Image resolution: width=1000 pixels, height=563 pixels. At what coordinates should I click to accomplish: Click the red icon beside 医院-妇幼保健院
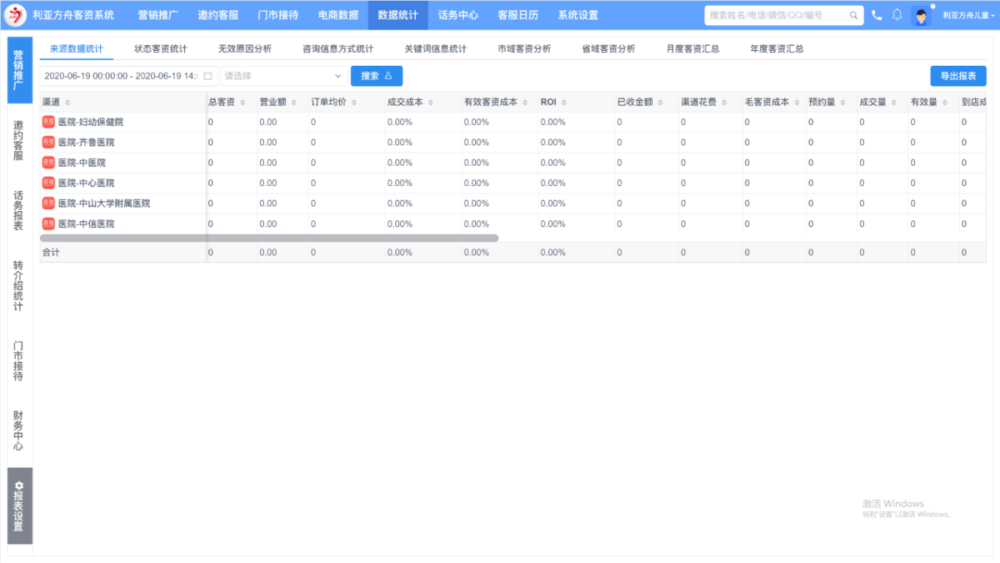click(48, 121)
